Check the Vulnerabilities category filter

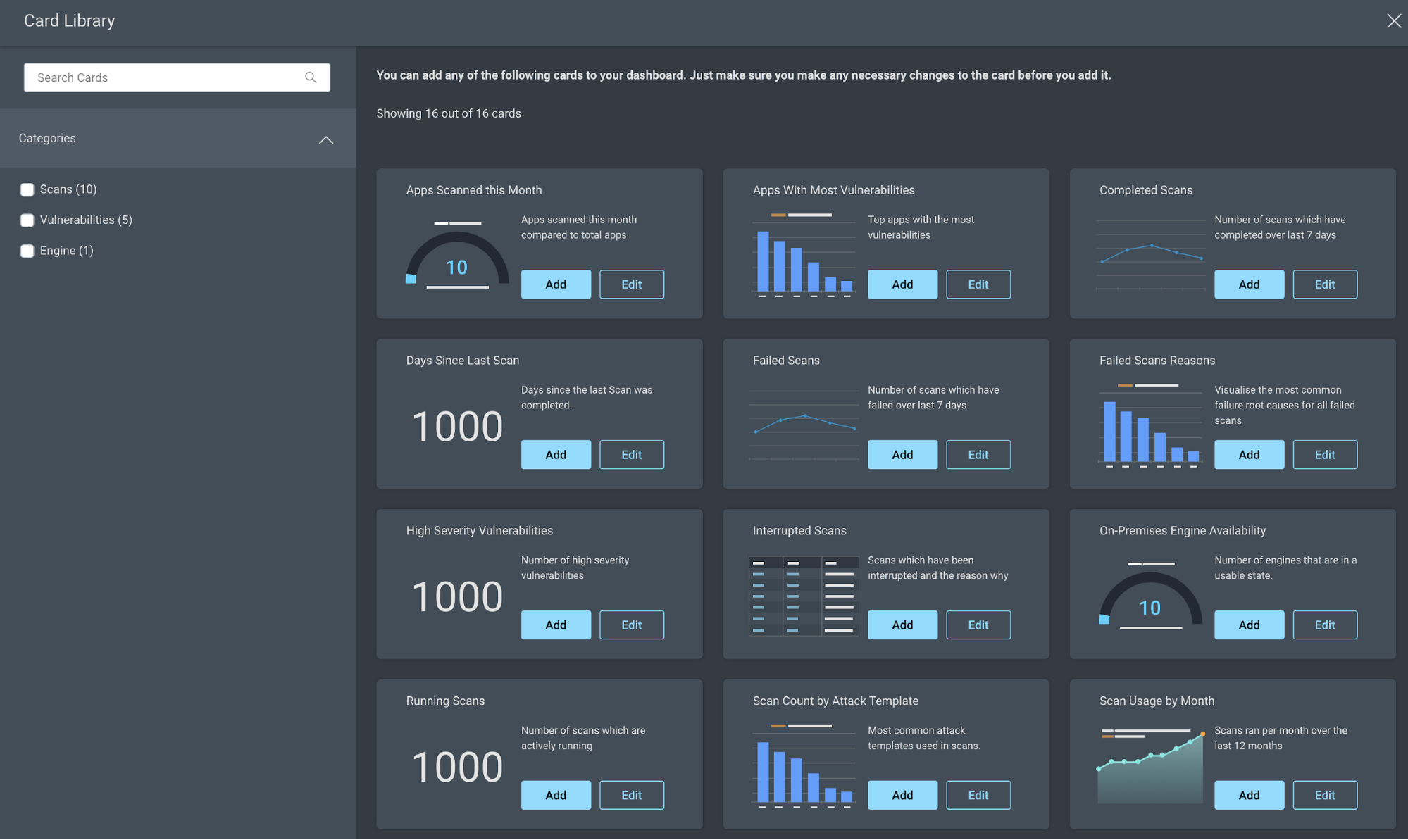click(x=27, y=220)
